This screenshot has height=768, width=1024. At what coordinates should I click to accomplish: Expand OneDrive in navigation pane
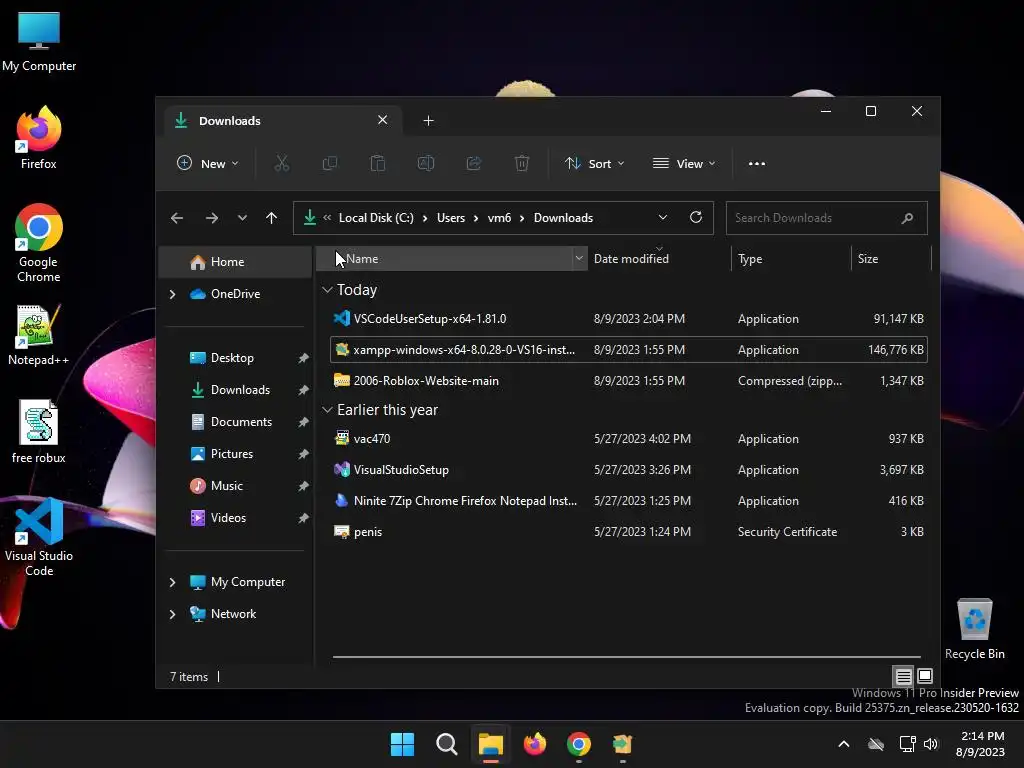(172, 294)
